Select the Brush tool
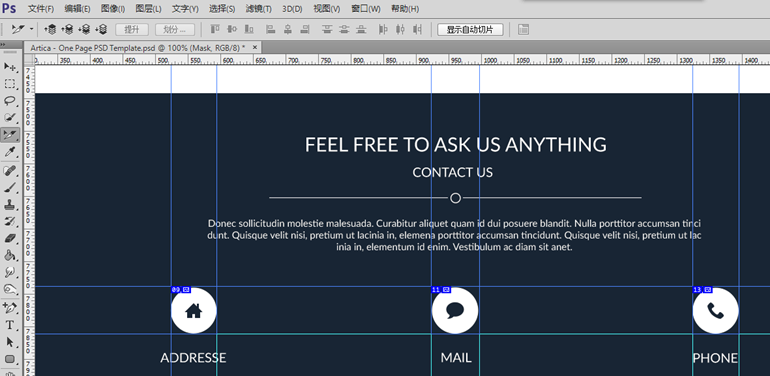Viewport: 770px width, 376px height. coord(10,187)
